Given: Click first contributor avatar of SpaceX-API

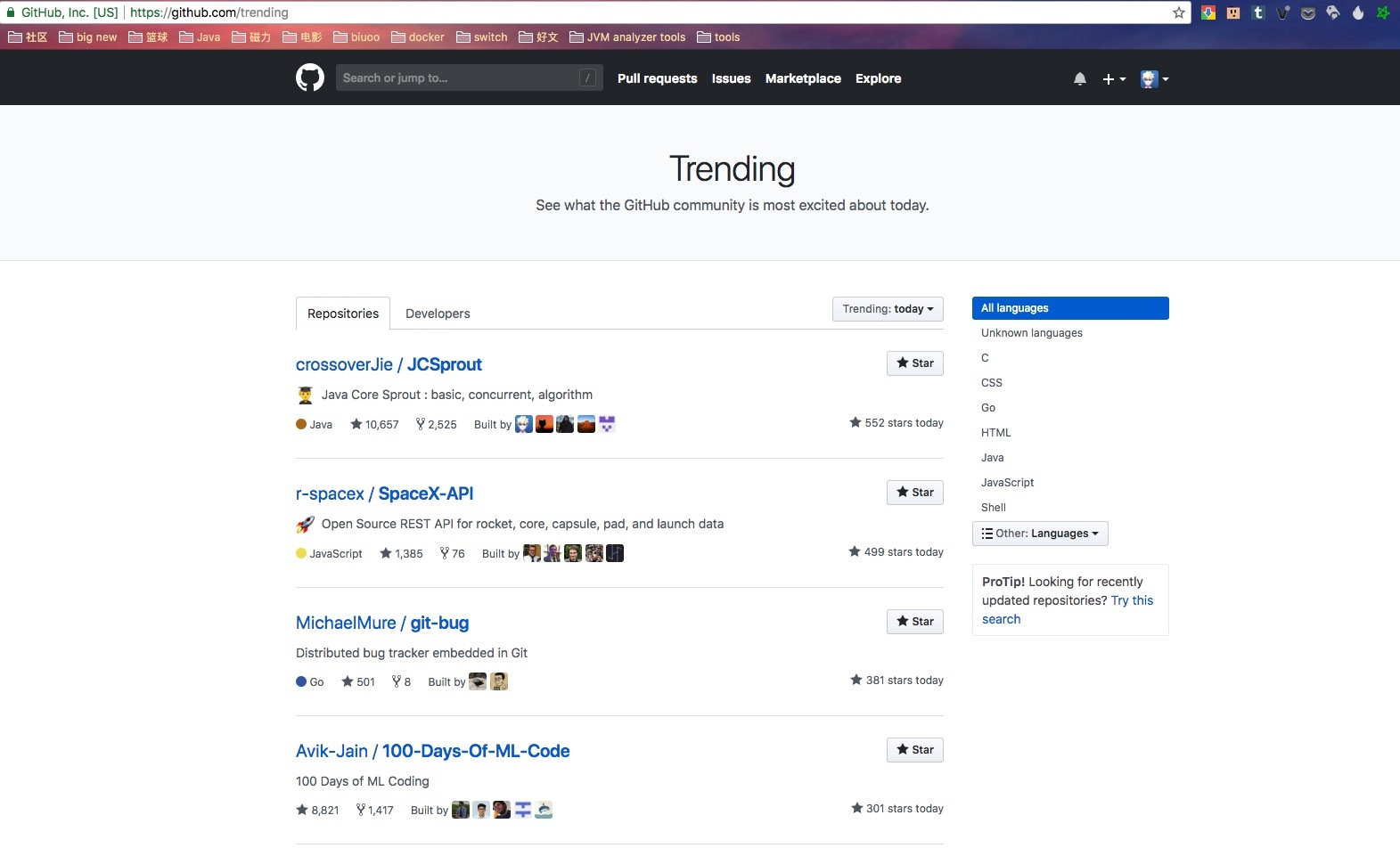Looking at the screenshot, I should tap(532, 553).
